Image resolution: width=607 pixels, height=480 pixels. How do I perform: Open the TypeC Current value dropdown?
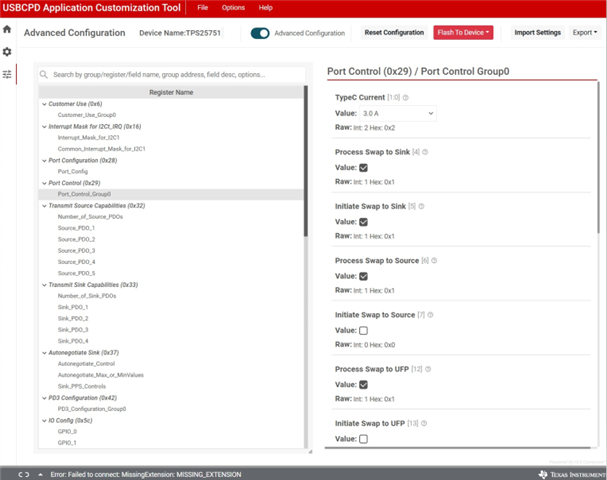398,113
